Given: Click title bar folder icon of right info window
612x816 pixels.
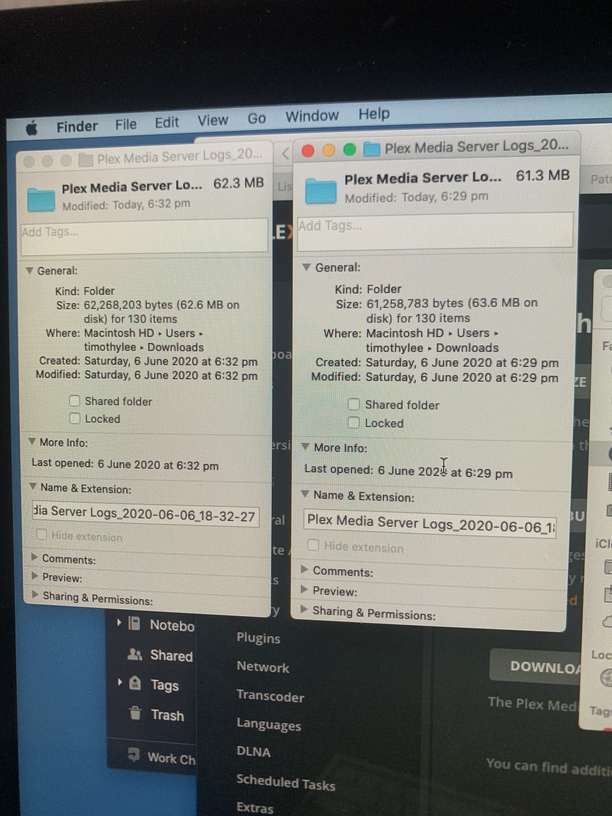Looking at the screenshot, I should 372,149.
